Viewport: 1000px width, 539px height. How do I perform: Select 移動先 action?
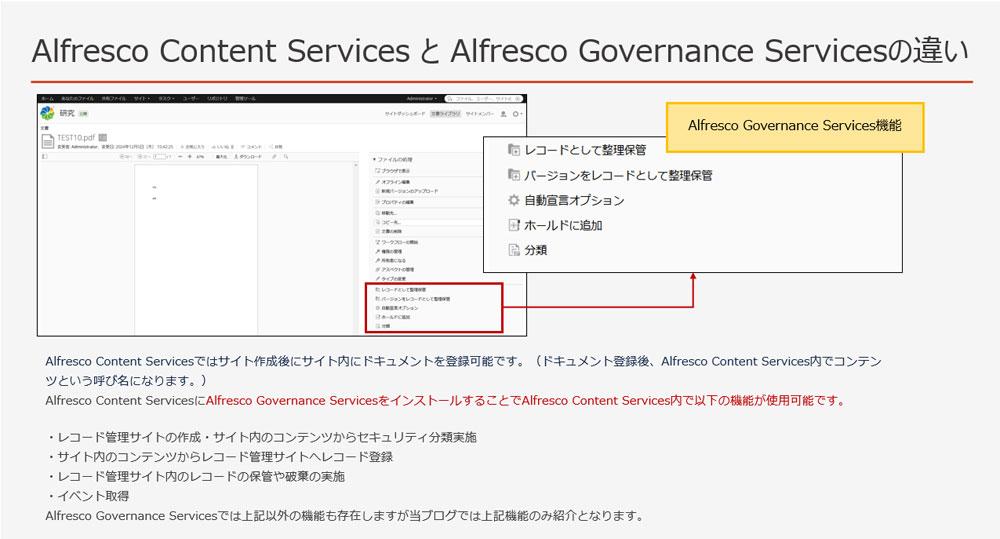(386, 213)
